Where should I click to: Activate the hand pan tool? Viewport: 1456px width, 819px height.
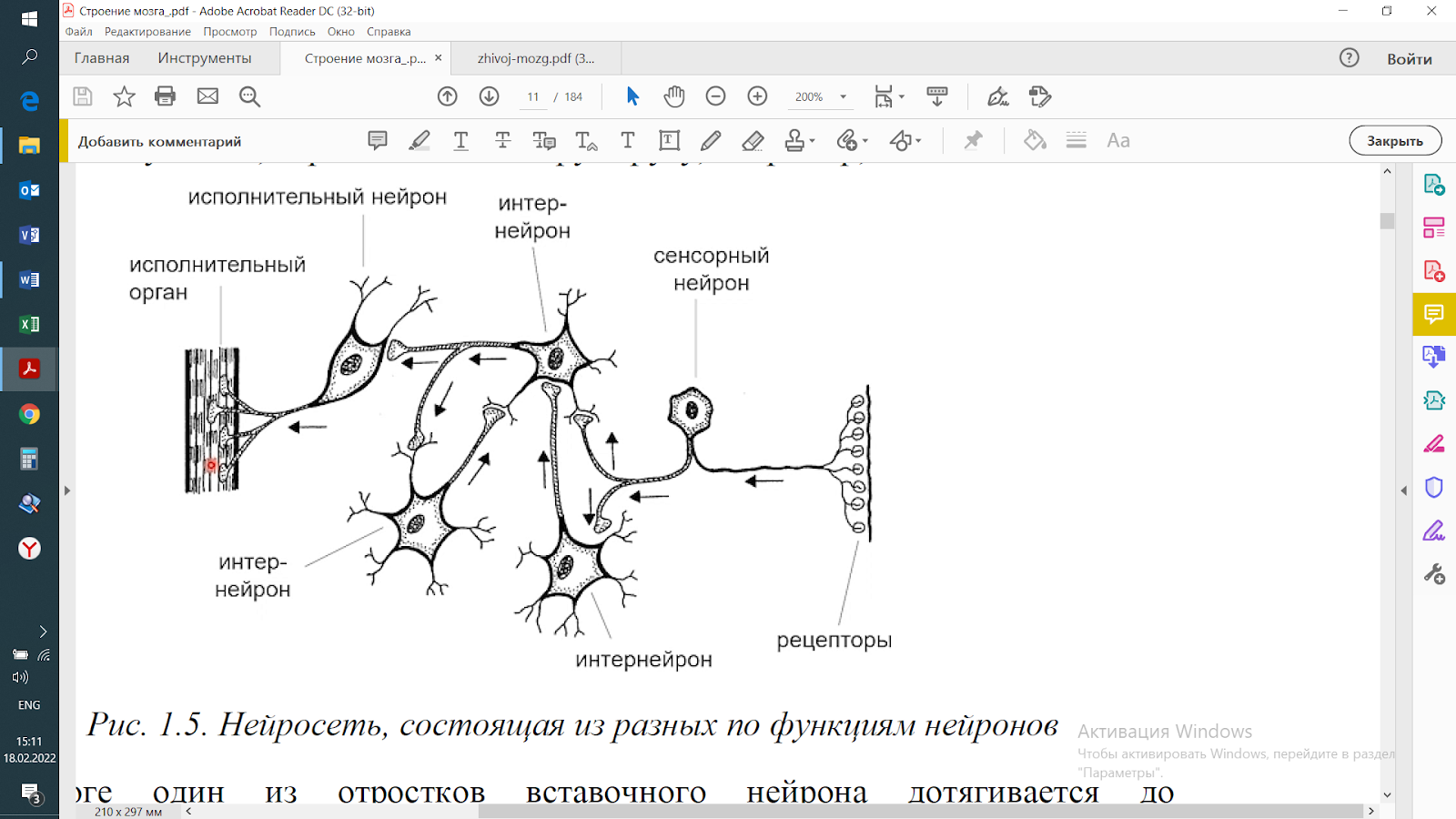(x=673, y=96)
